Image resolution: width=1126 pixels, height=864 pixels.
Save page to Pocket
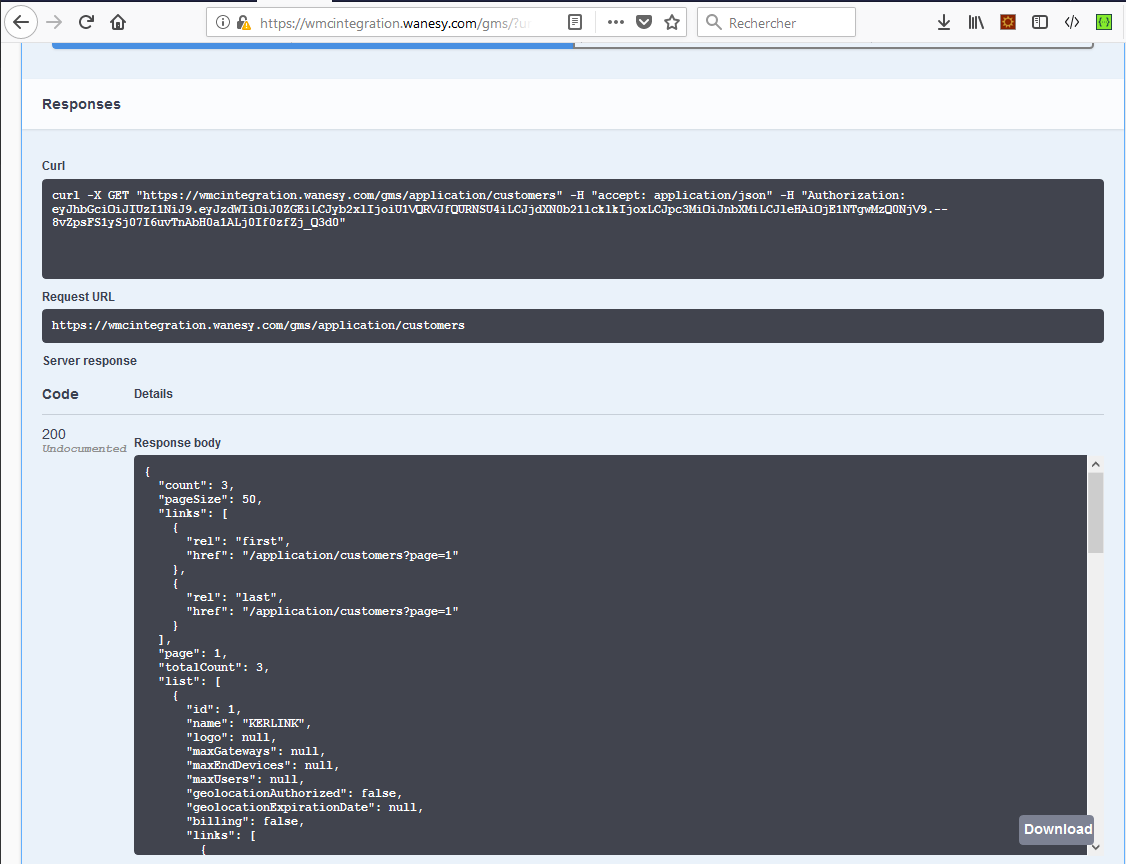pos(645,22)
